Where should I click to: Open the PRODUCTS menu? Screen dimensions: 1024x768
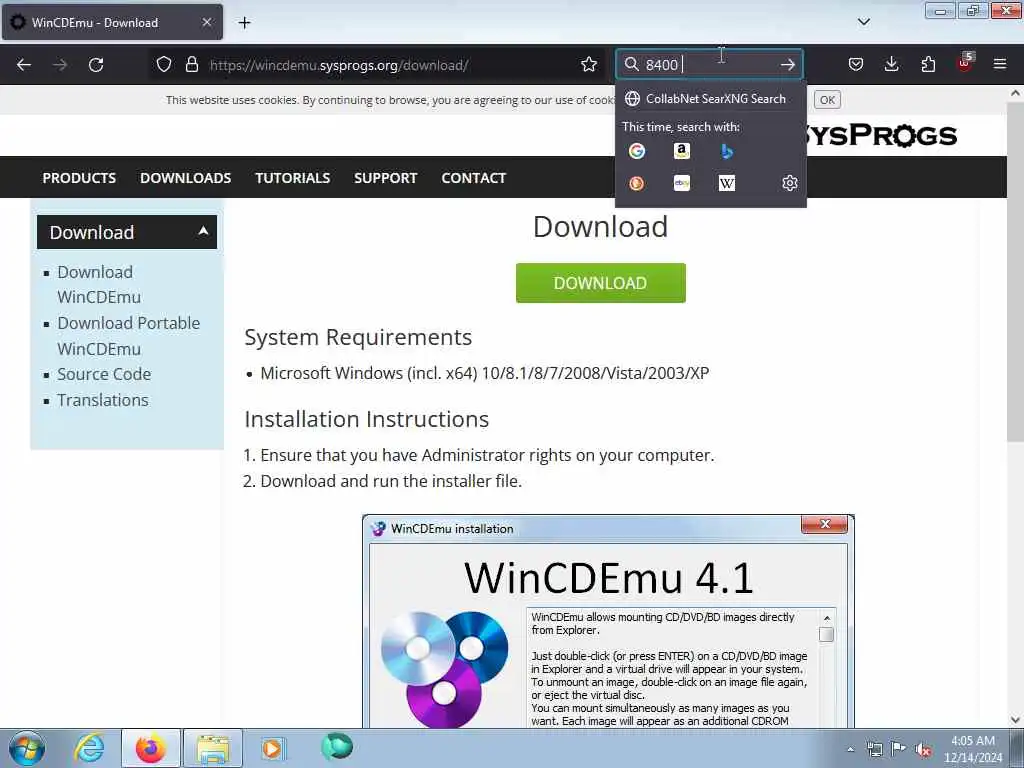pyautogui.click(x=79, y=178)
